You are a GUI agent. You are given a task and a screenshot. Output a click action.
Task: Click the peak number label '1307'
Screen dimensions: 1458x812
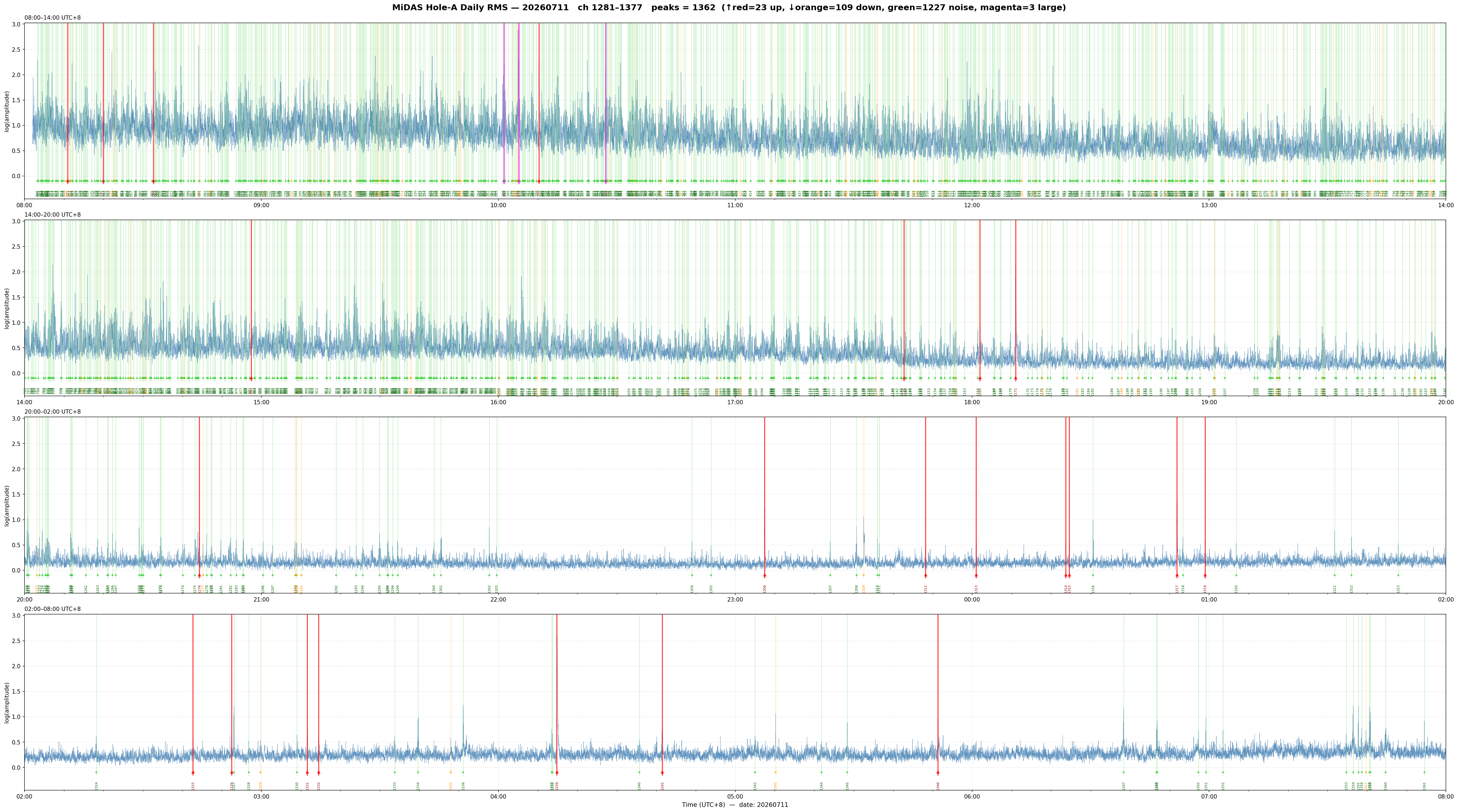(830, 589)
